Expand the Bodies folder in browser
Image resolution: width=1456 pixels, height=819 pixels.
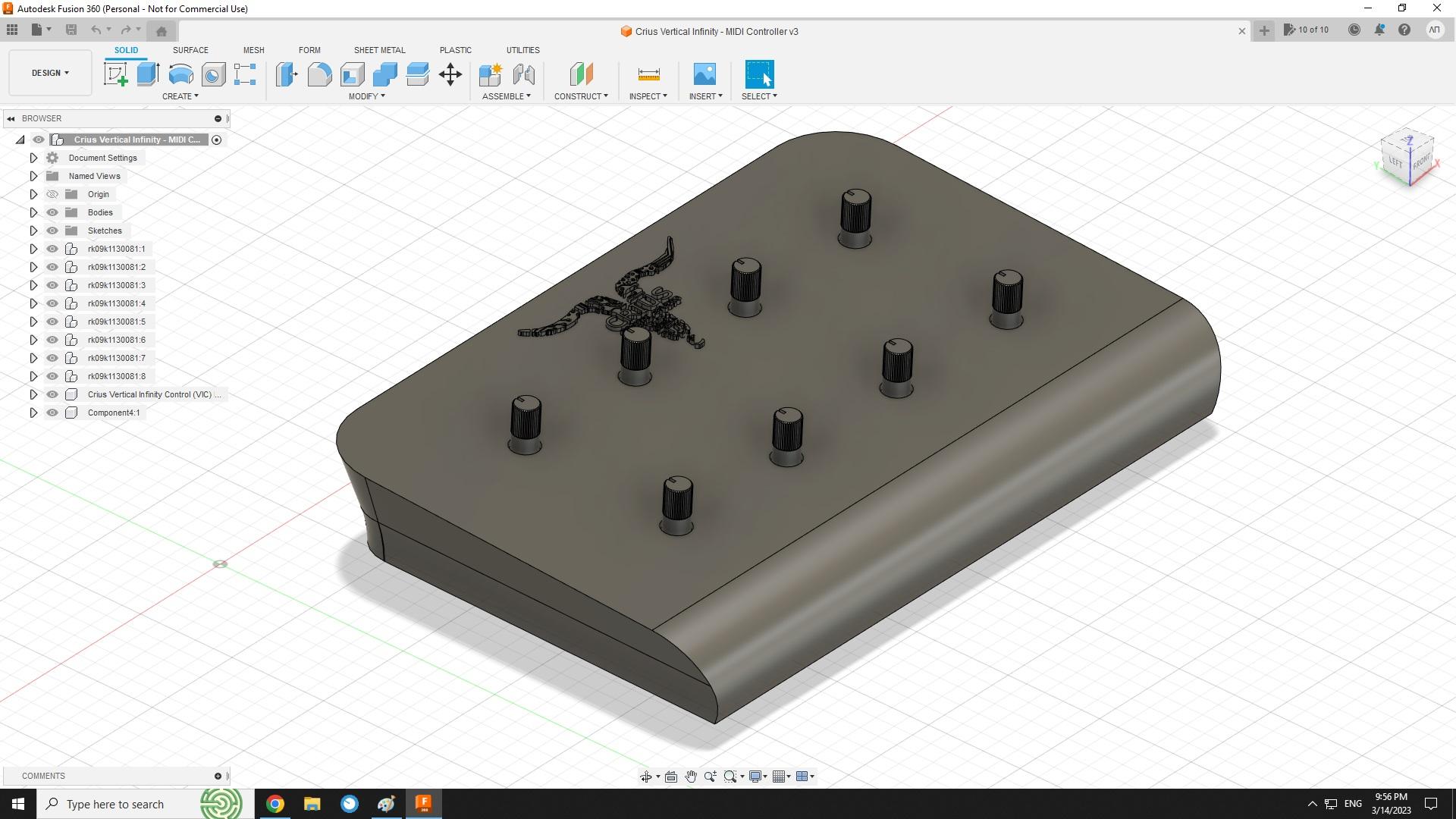pyautogui.click(x=33, y=212)
